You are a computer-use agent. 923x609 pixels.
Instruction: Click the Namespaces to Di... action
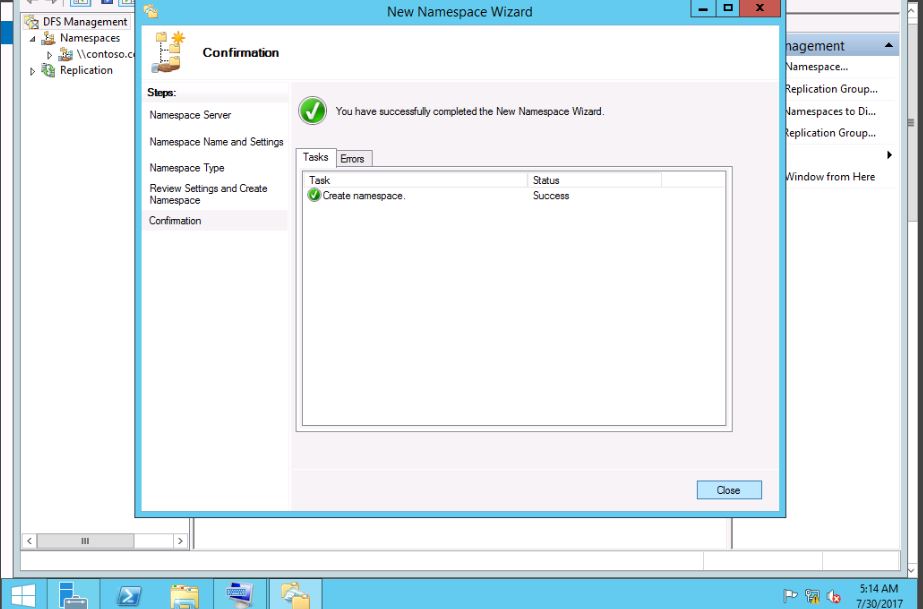tap(831, 111)
